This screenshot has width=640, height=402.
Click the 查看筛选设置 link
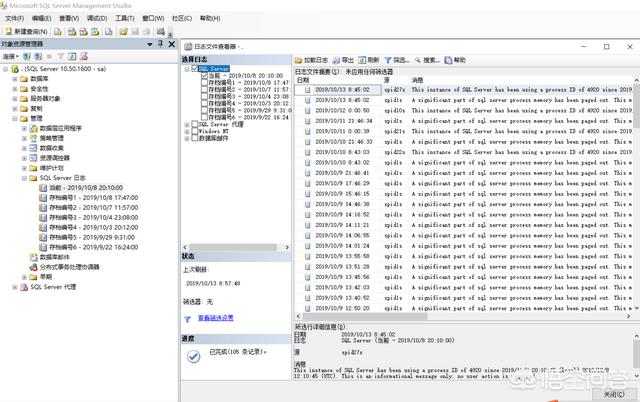[x=216, y=318]
